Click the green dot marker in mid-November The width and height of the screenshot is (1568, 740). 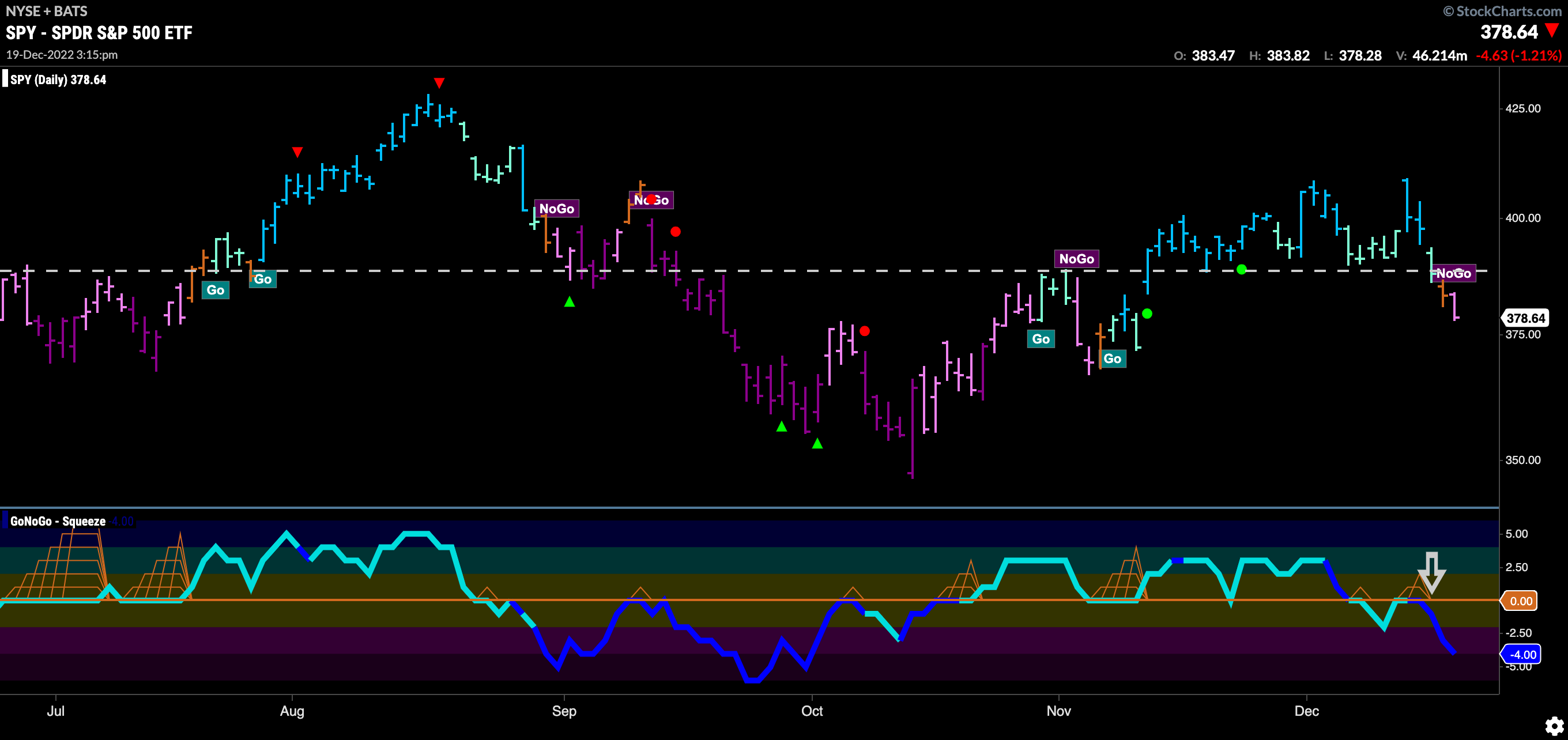(x=1147, y=314)
